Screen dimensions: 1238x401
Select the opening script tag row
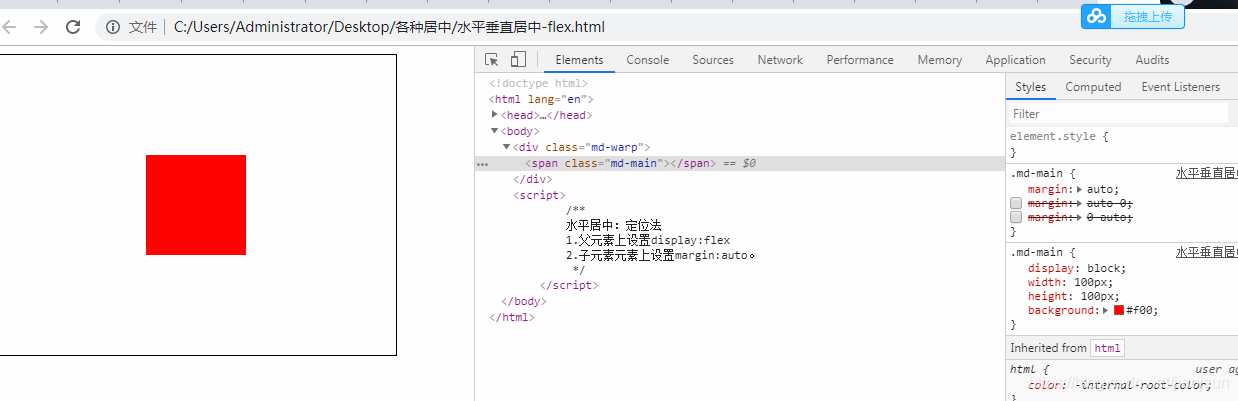click(x=539, y=195)
